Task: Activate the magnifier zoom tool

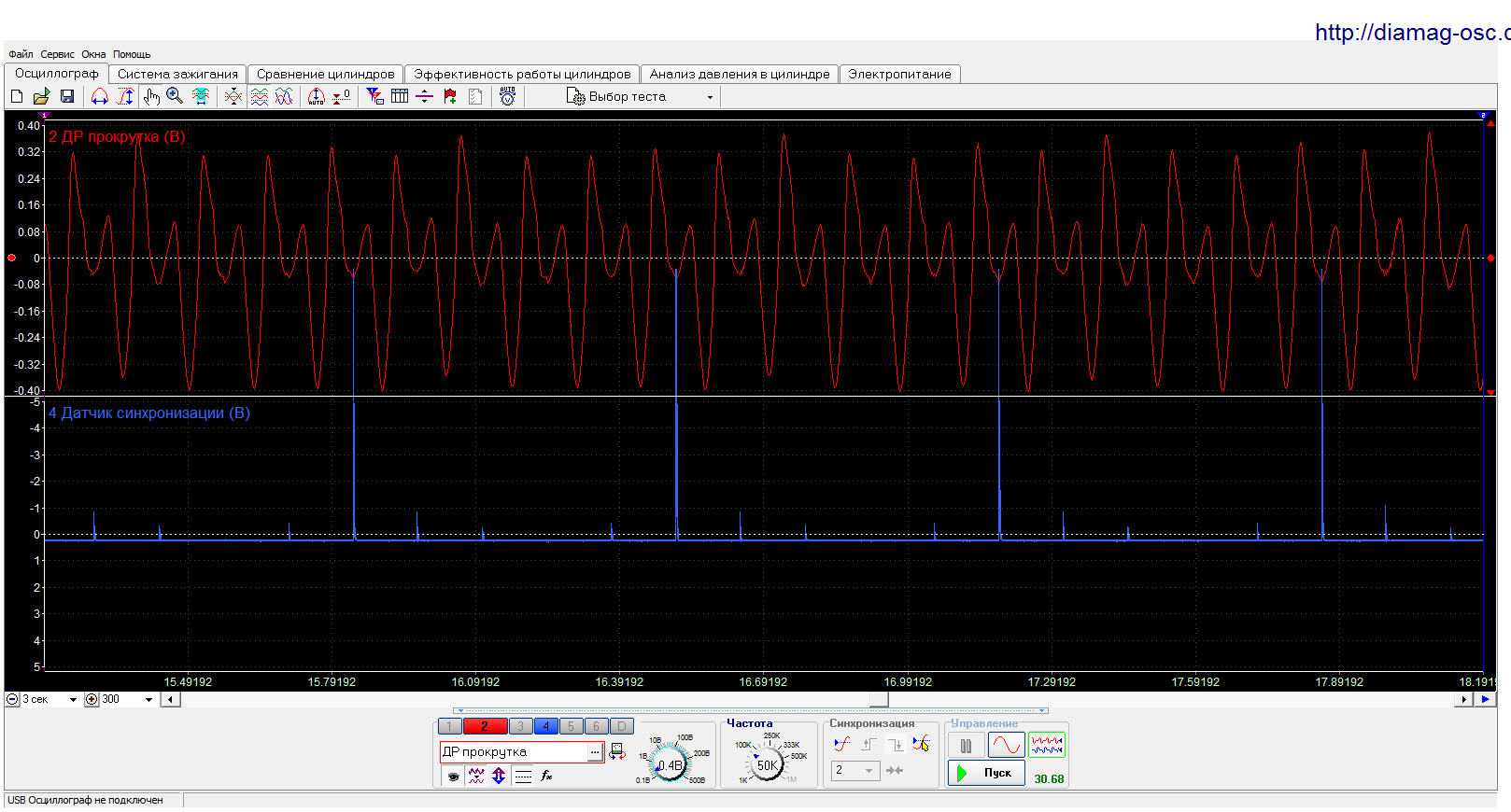Action: 175,96
